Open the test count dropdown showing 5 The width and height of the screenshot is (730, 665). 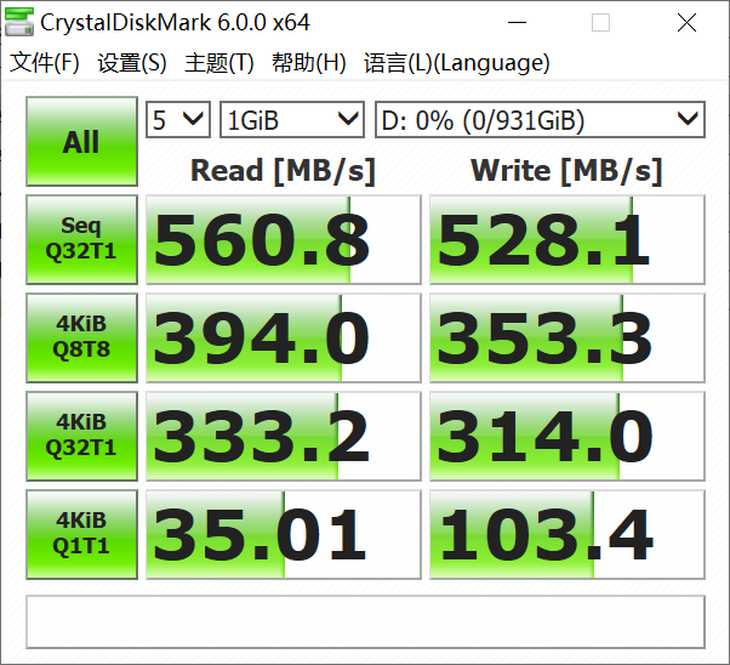click(178, 120)
